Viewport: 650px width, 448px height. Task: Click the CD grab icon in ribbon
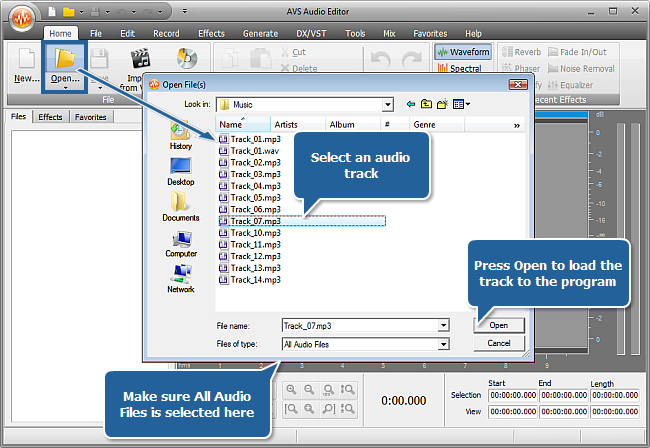click(x=187, y=58)
